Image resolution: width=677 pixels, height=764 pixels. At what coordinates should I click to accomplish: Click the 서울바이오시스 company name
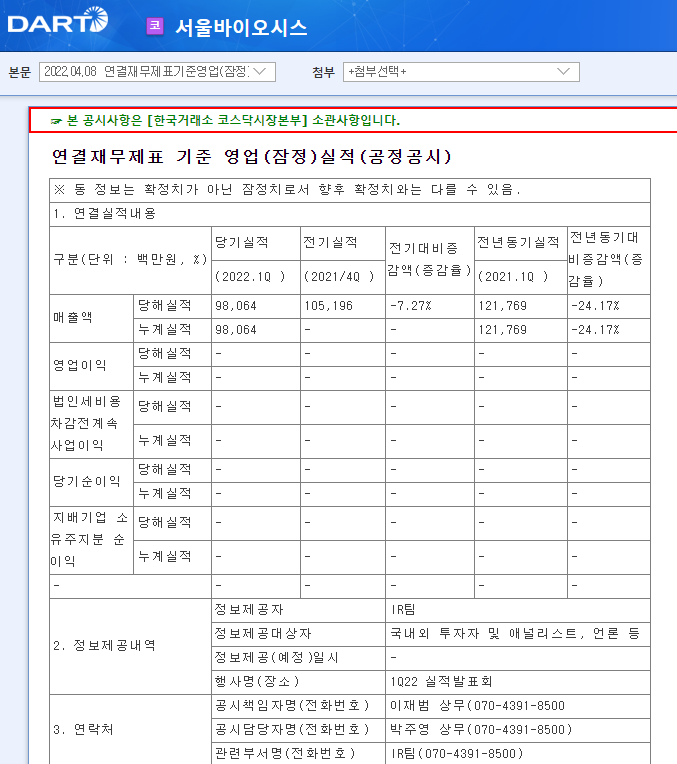(x=241, y=27)
